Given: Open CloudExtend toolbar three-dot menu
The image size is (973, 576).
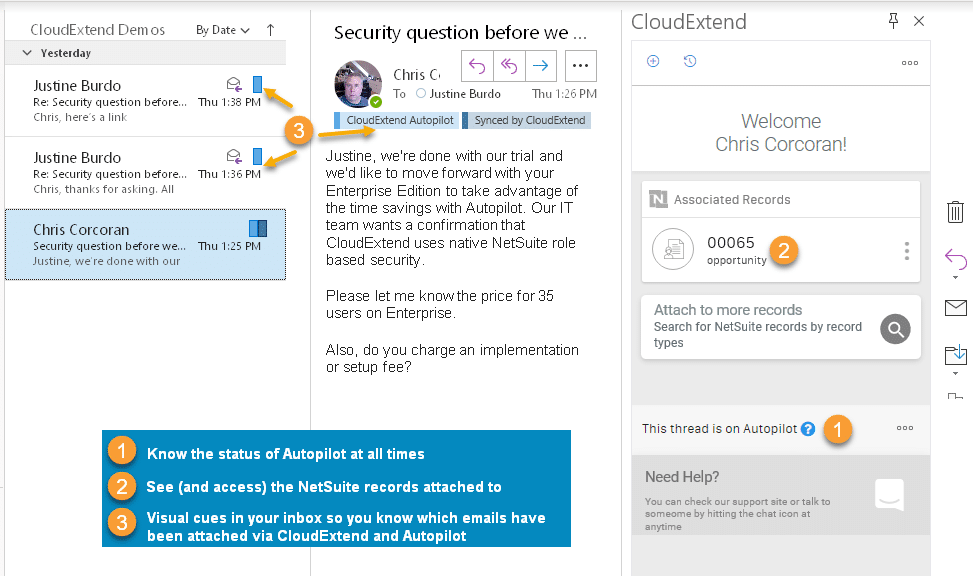Looking at the screenshot, I should pos(909,63).
